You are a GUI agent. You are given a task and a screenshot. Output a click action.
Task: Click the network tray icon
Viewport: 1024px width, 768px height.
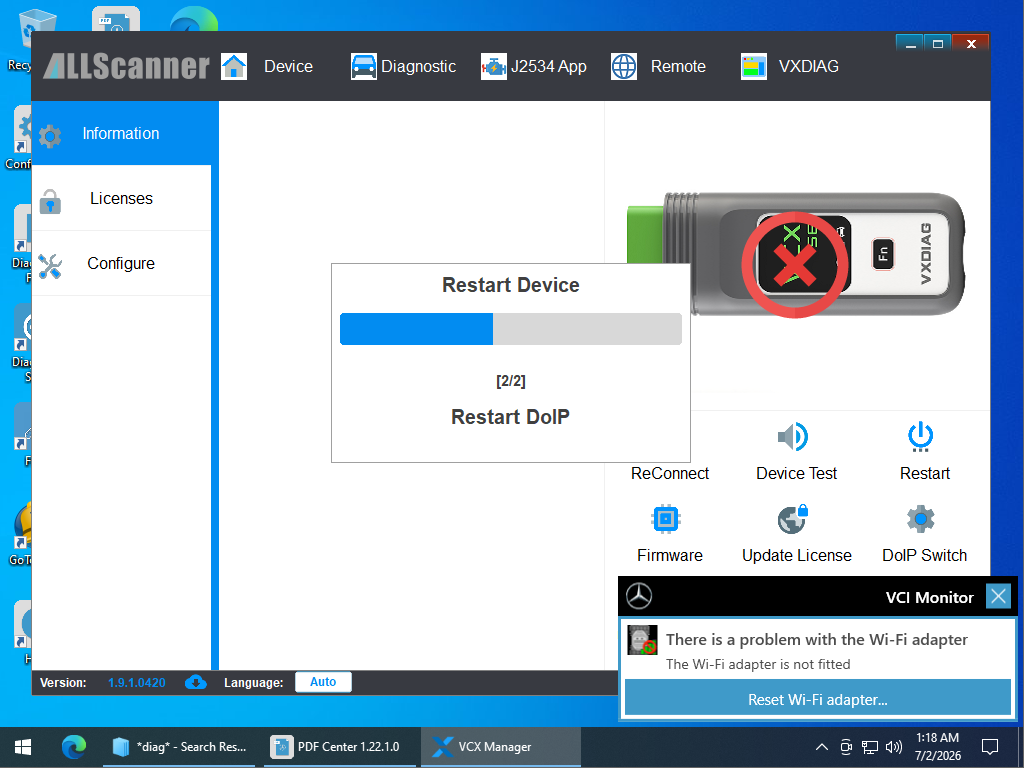(x=869, y=747)
